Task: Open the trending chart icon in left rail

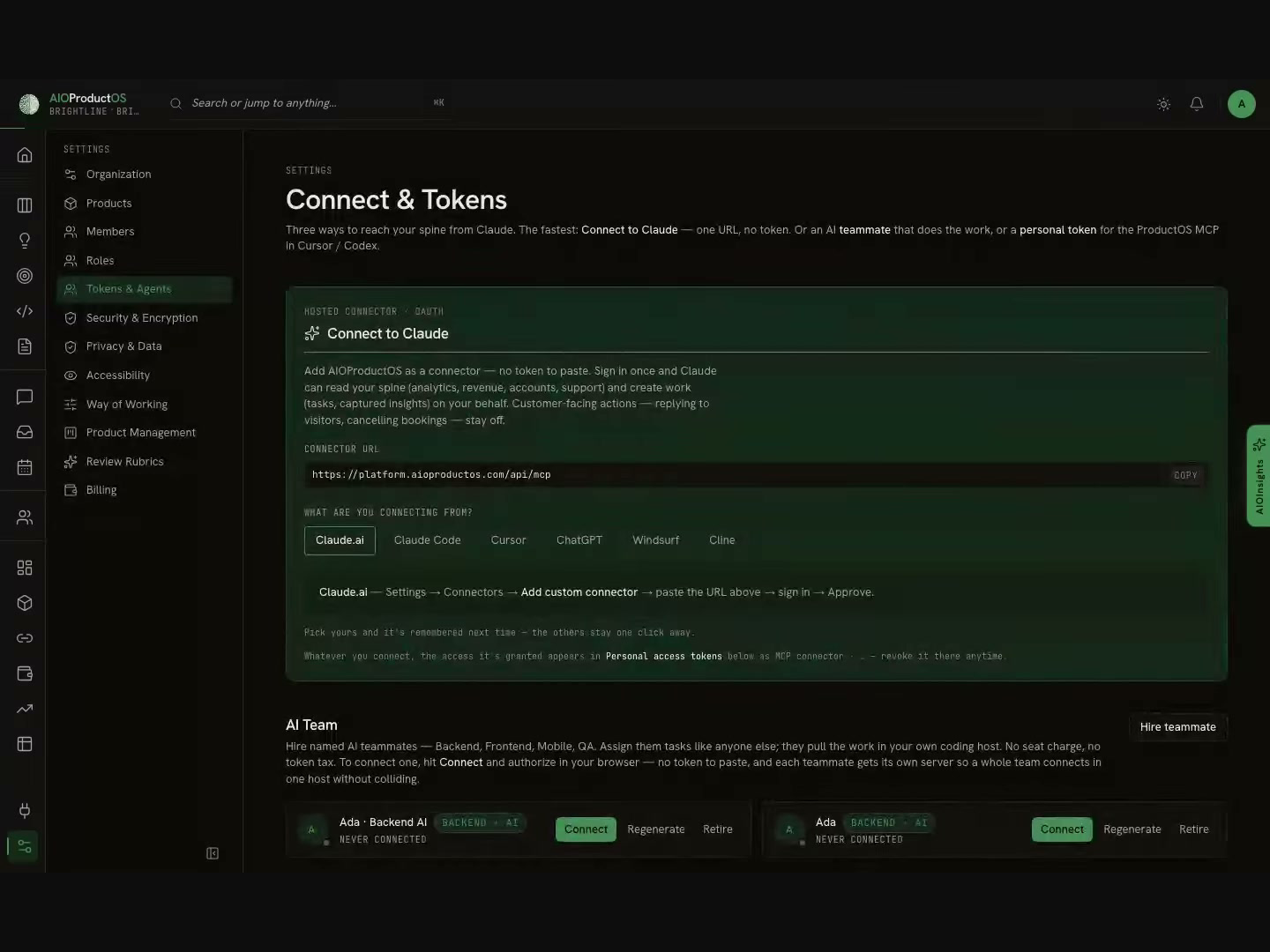Action: [x=25, y=709]
